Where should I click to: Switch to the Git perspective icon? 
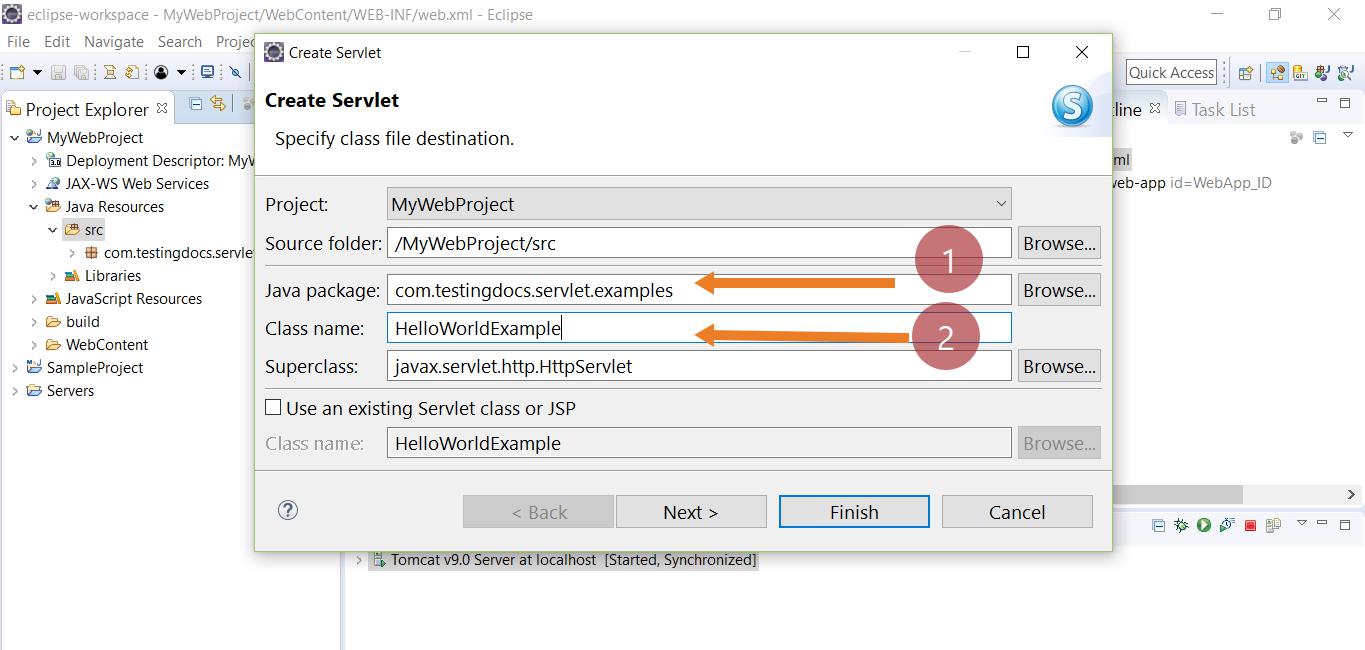1300,74
